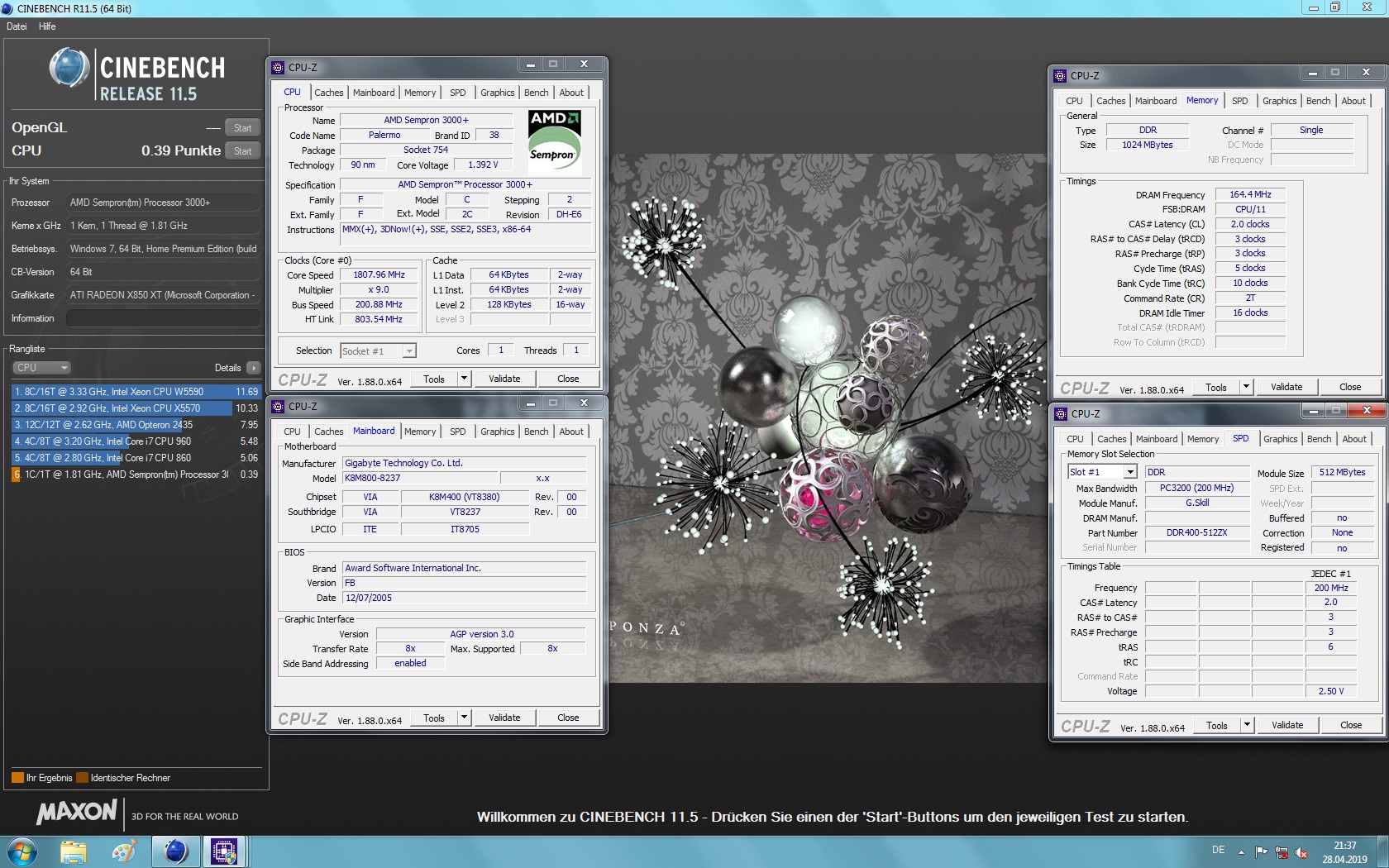Viewport: 1389px width, 868px height.
Task: Click the 1024 MBytes memory size value
Action: pyautogui.click(x=1147, y=145)
